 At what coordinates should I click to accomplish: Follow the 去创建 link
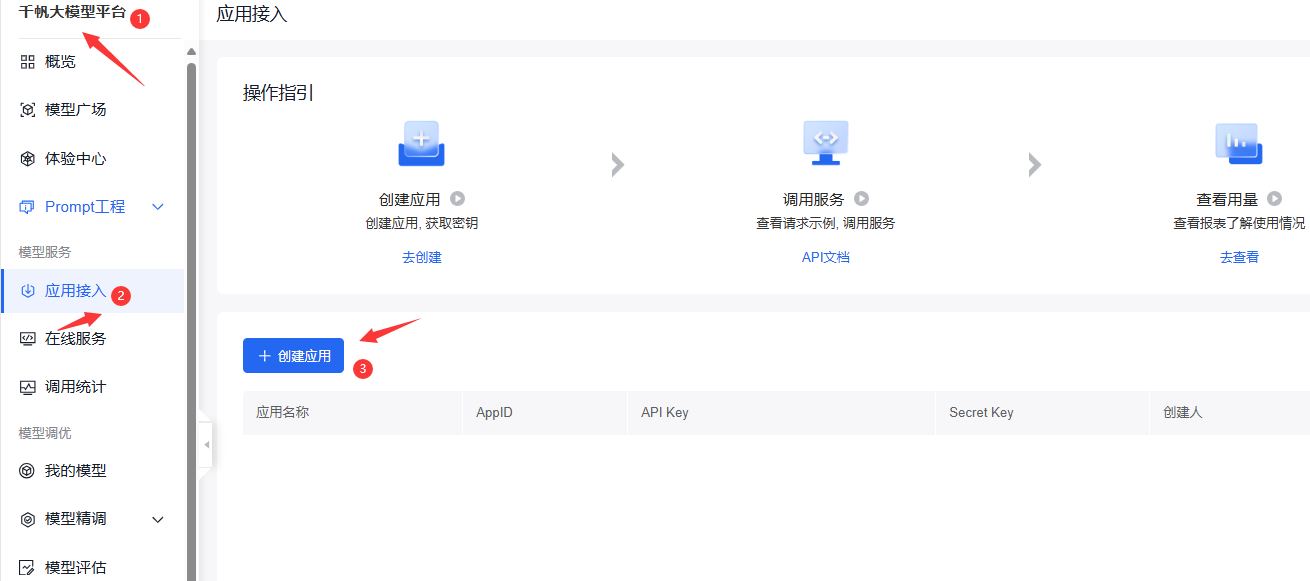[x=421, y=257]
